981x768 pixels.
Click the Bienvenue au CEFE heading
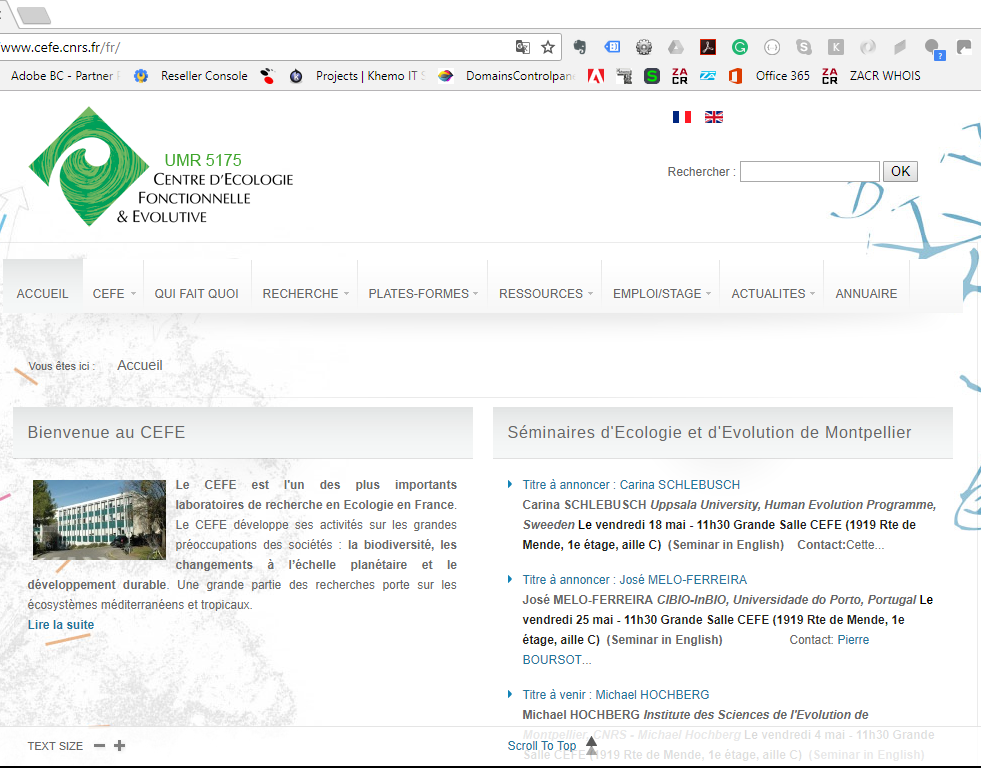[x=106, y=432]
